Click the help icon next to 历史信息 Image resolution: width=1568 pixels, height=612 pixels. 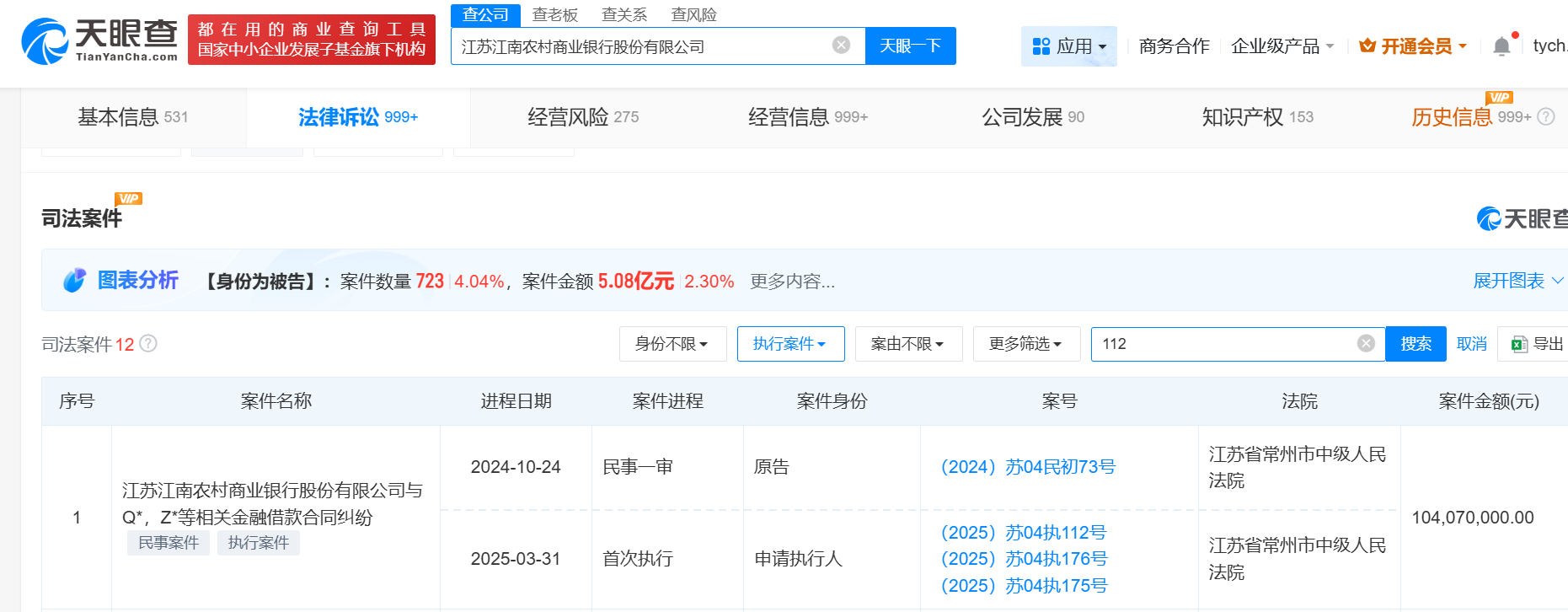(1546, 117)
